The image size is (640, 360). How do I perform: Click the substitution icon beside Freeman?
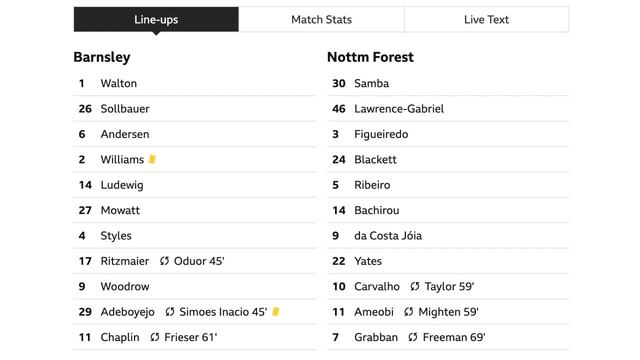[x=413, y=338]
